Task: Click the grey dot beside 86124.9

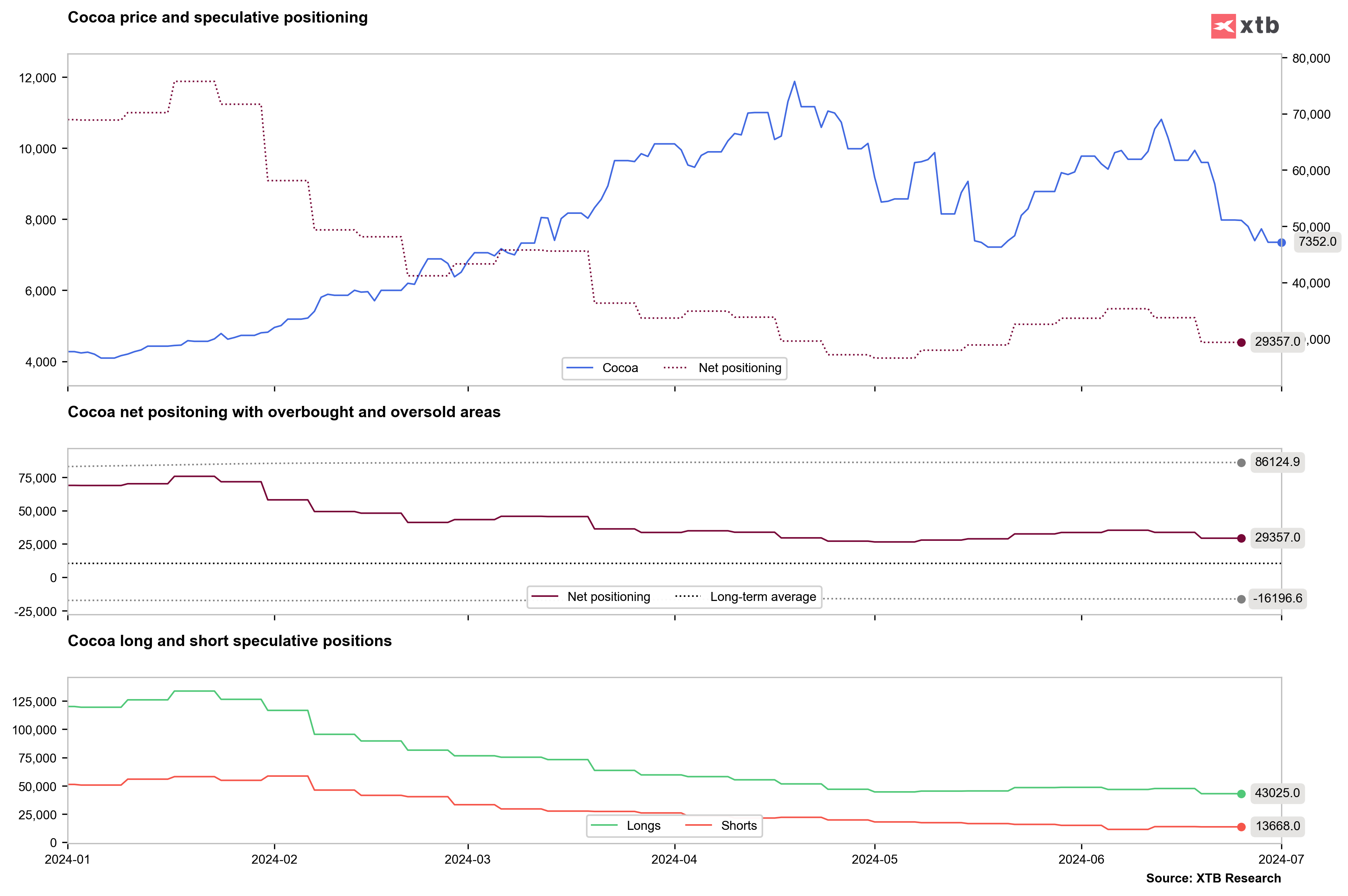Action: pos(1241,463)
